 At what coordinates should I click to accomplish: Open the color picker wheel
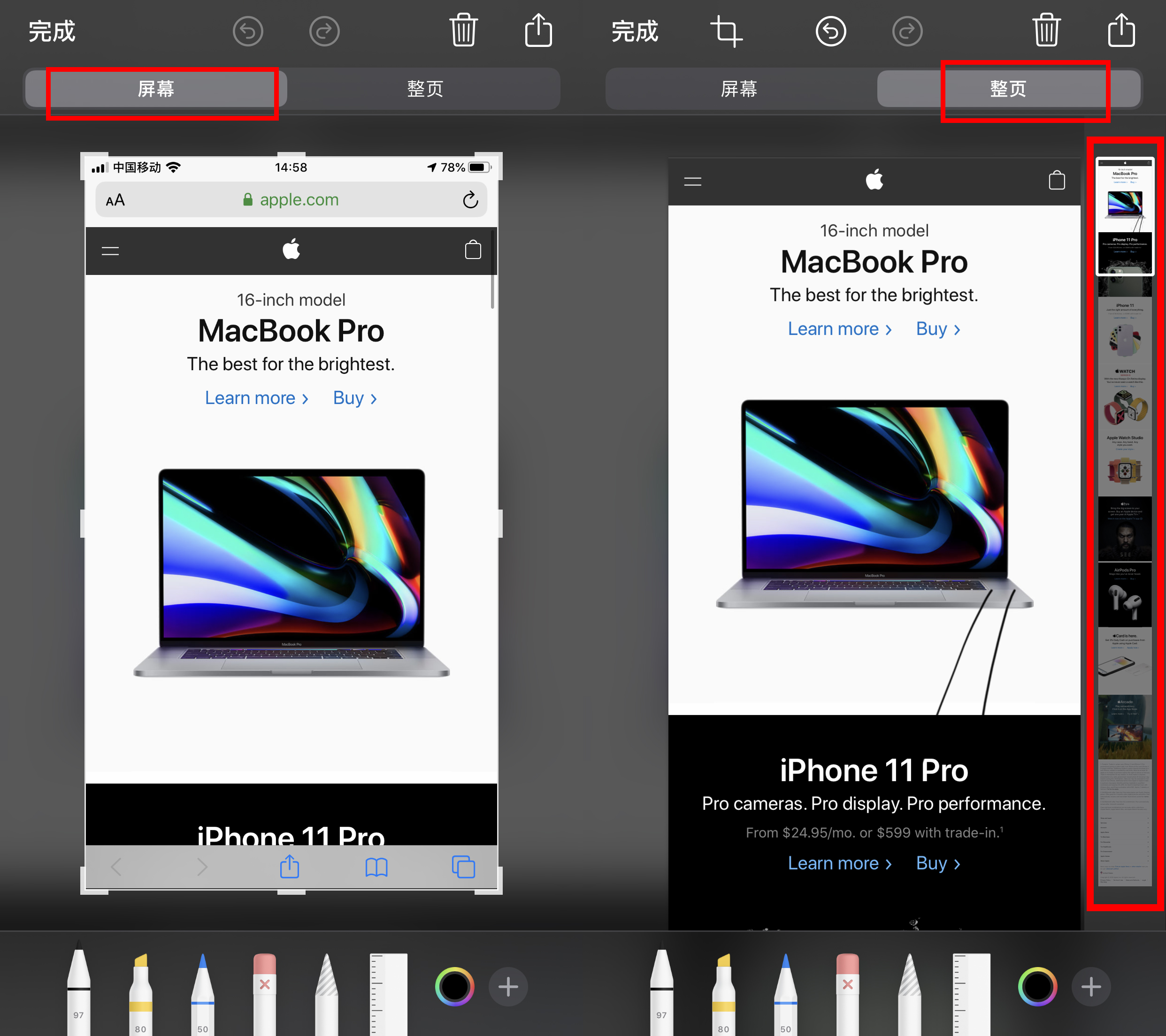455,986
